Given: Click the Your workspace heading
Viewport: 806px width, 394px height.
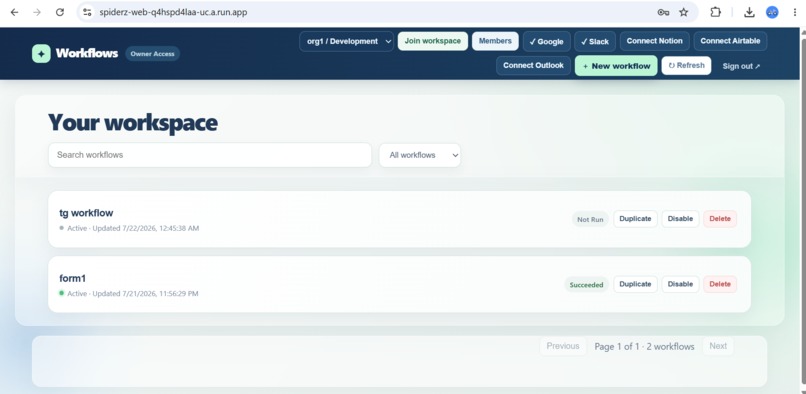Looking at the screenshot, I should 133,123.
